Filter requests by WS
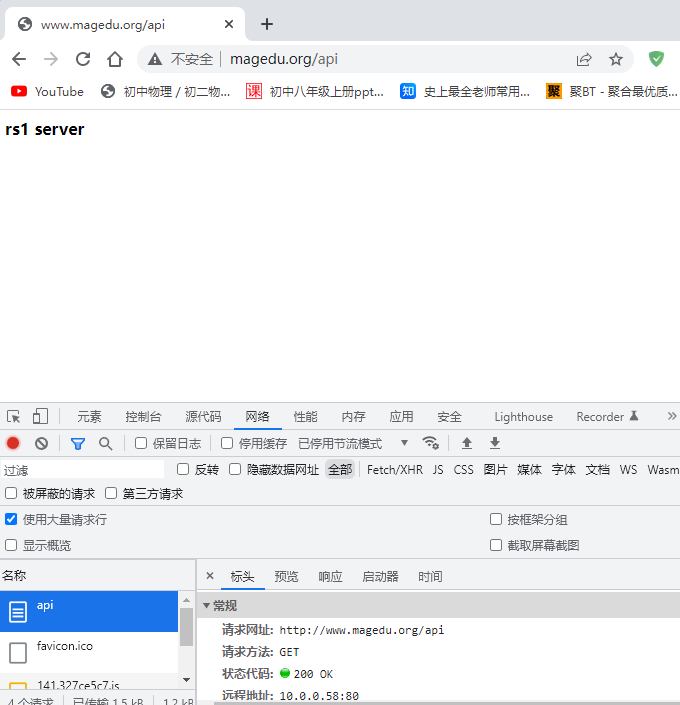680x705 pixels. click(628, 470)
